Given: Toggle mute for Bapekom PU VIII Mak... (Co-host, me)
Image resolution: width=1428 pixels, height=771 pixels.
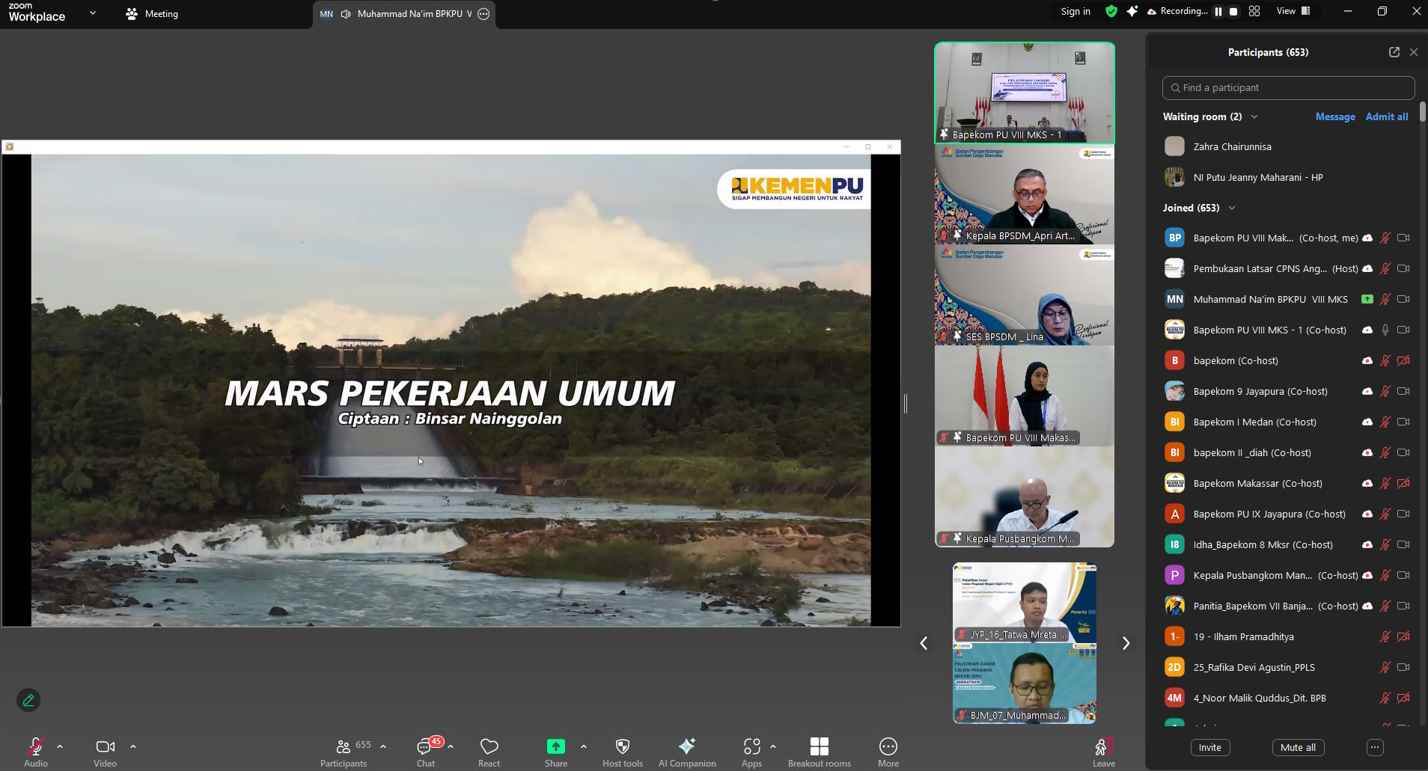Looking at the screenshot, I should click(x=1385, y=238).
